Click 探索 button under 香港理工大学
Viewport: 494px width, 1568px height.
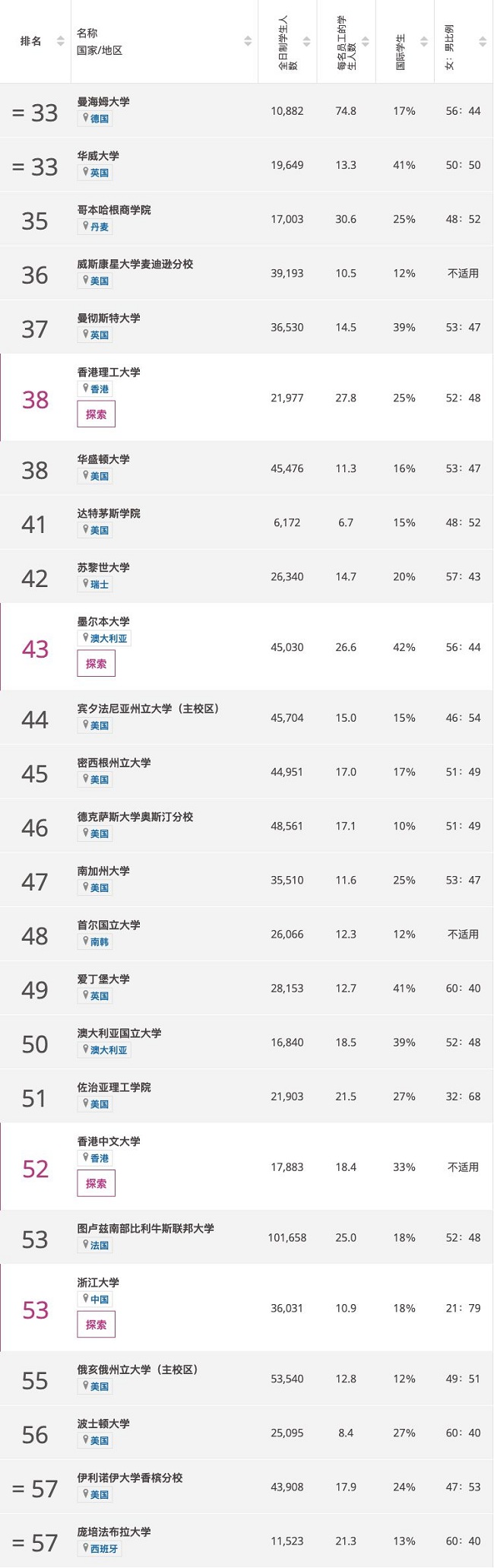[96, 414]
